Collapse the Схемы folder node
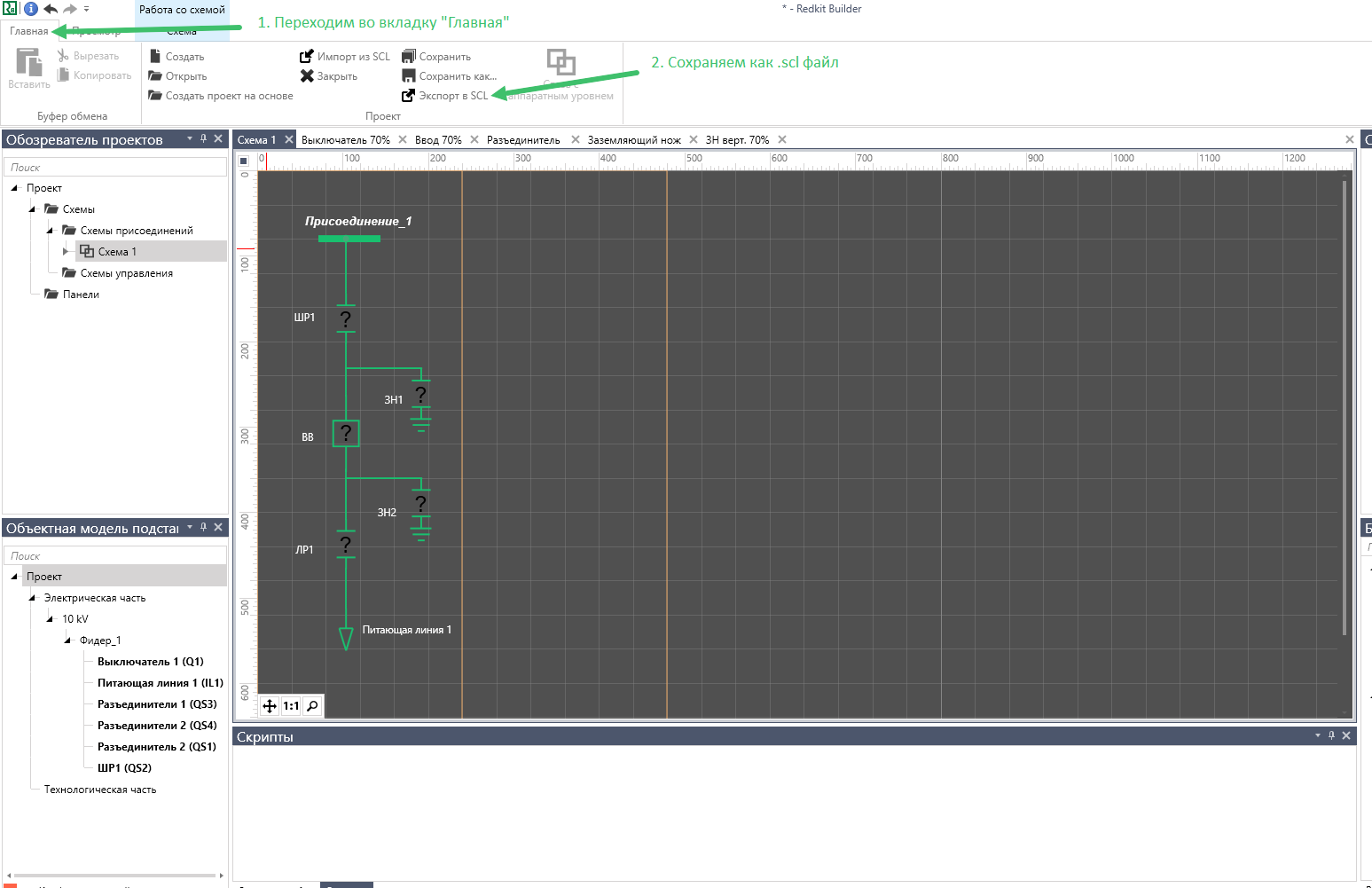This screenshot has width=1372, height=888. coord(32,209)
